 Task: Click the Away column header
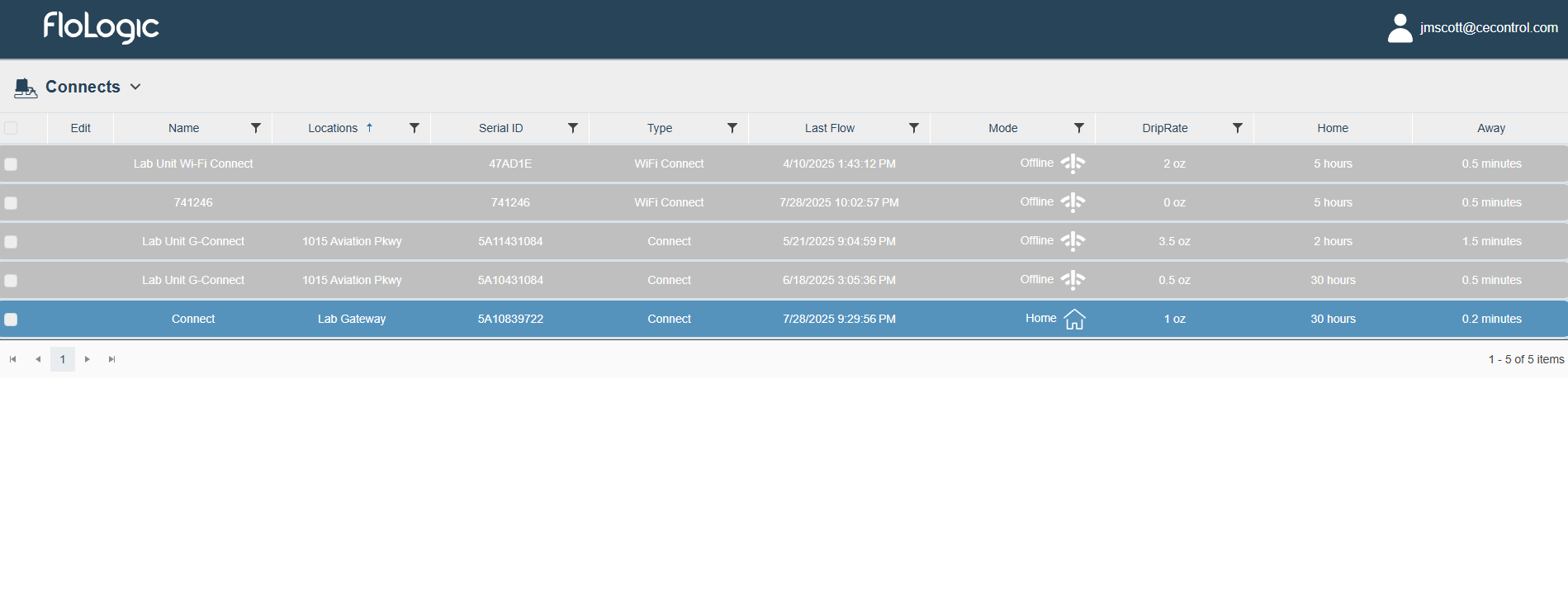(x=1491, y=128)
